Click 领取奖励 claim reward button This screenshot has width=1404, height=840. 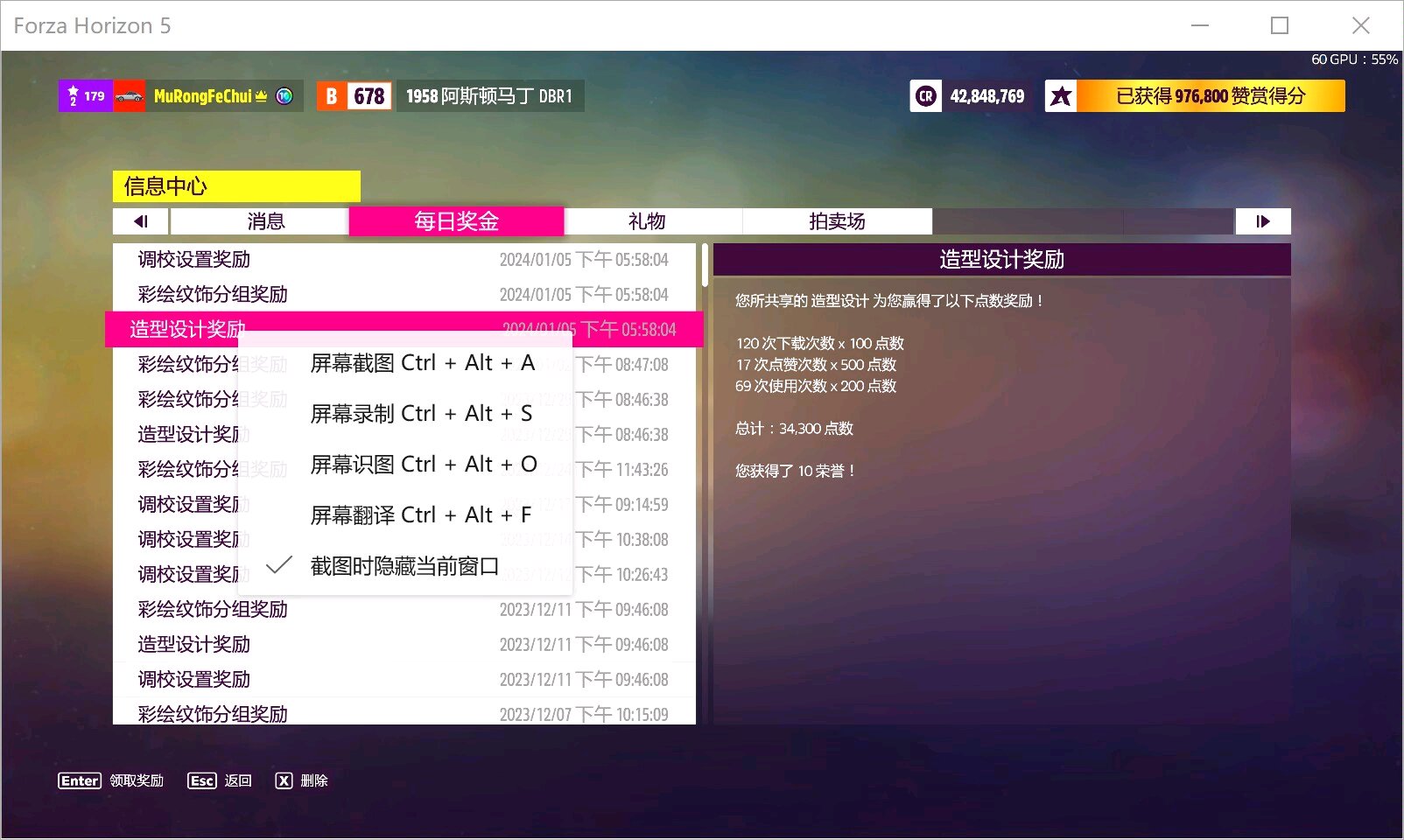[x=137, y=780]
